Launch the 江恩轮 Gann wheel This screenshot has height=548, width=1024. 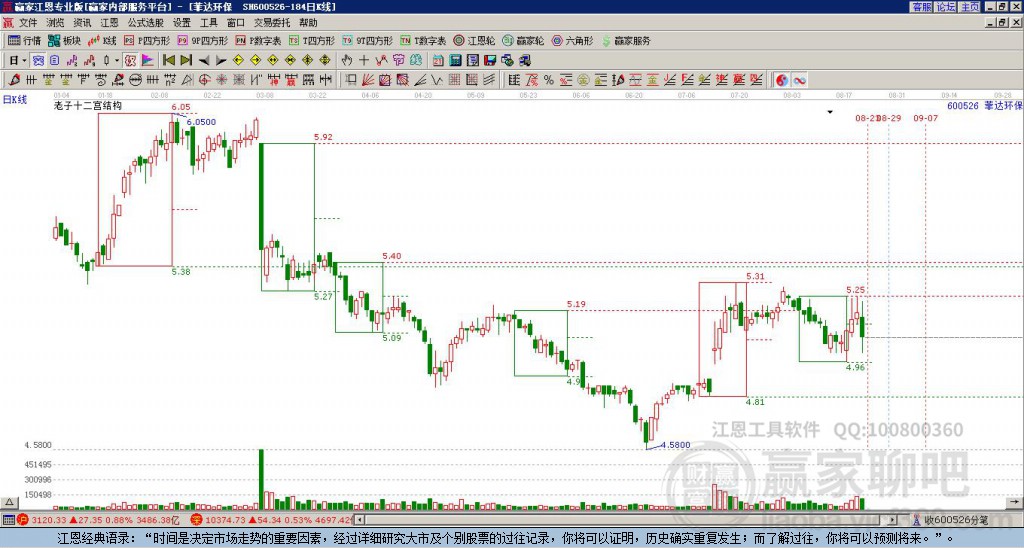pyautogui.click(x=474, y=40)
